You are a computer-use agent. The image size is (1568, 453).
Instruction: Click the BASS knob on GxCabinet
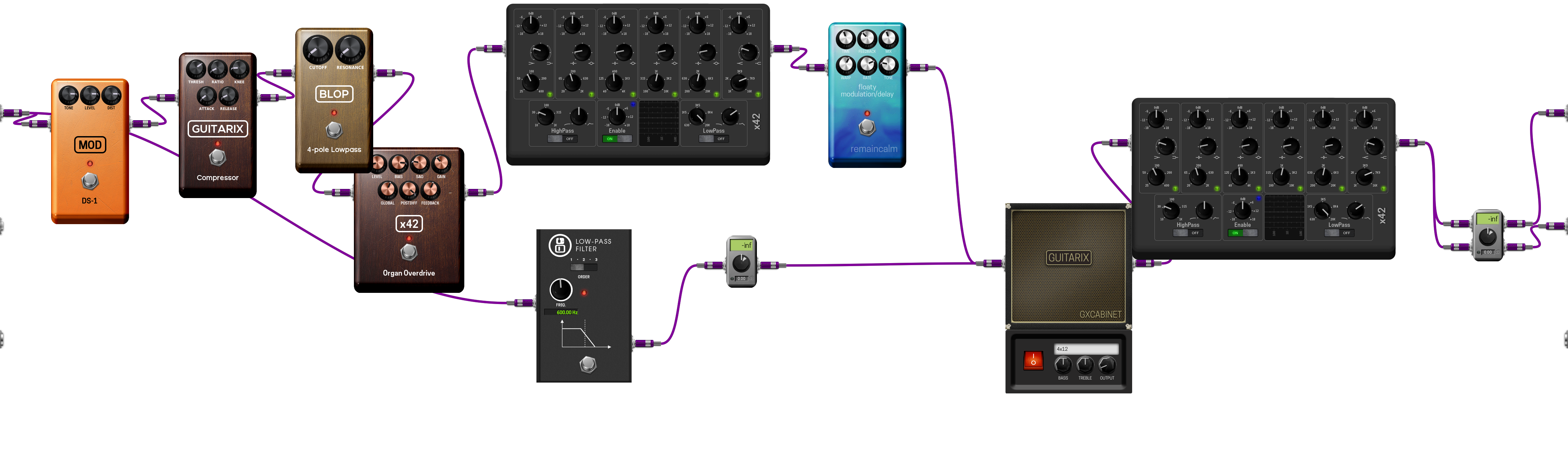1063,365
